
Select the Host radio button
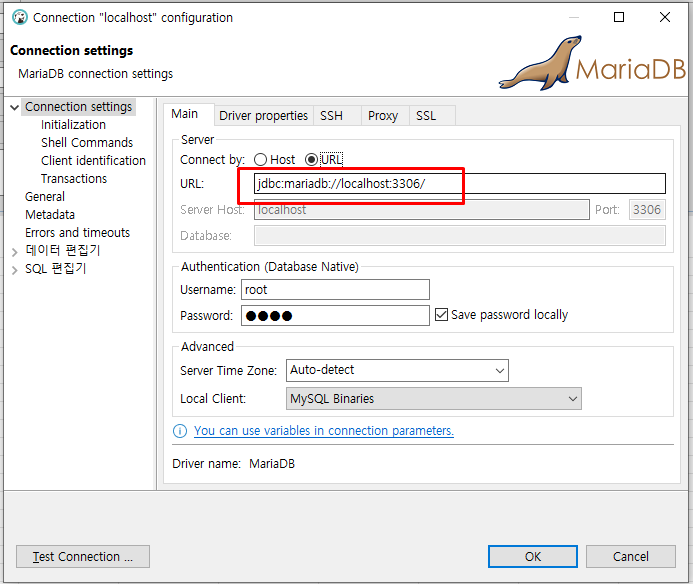click(x=260, y=160)
